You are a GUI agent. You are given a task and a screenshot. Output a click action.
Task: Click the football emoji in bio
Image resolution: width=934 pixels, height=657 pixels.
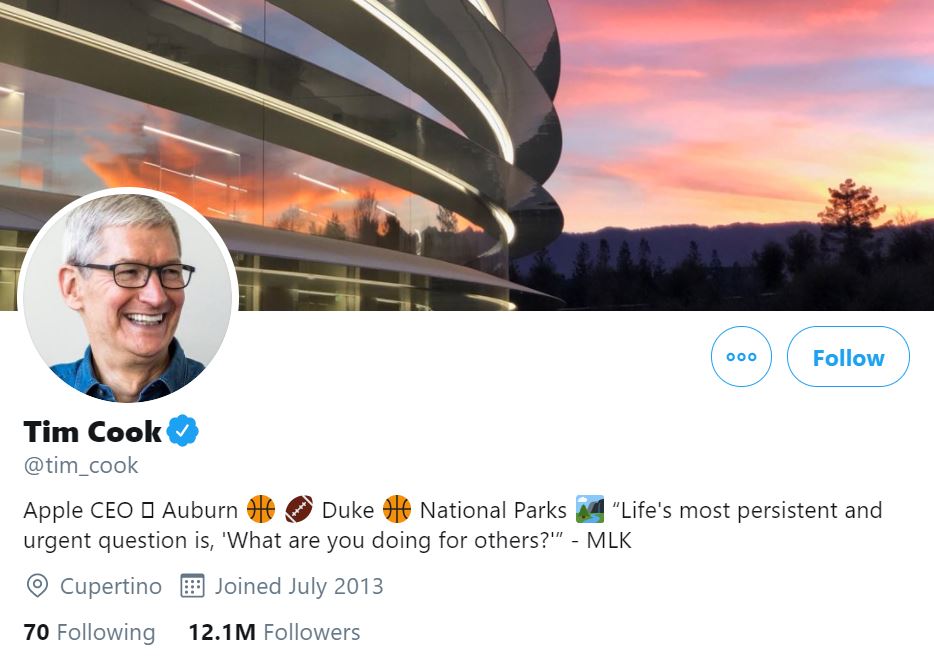(x=299, y=510)
